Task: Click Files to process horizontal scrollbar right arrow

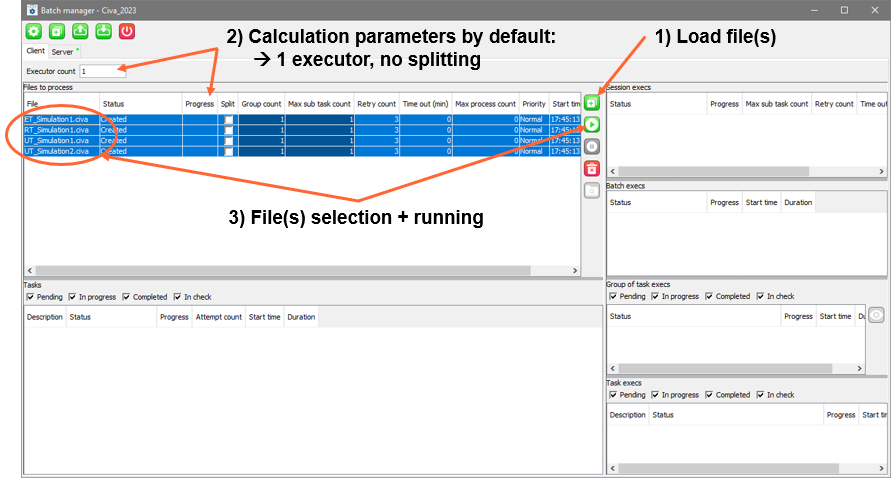Action: [x=574, y=270]
